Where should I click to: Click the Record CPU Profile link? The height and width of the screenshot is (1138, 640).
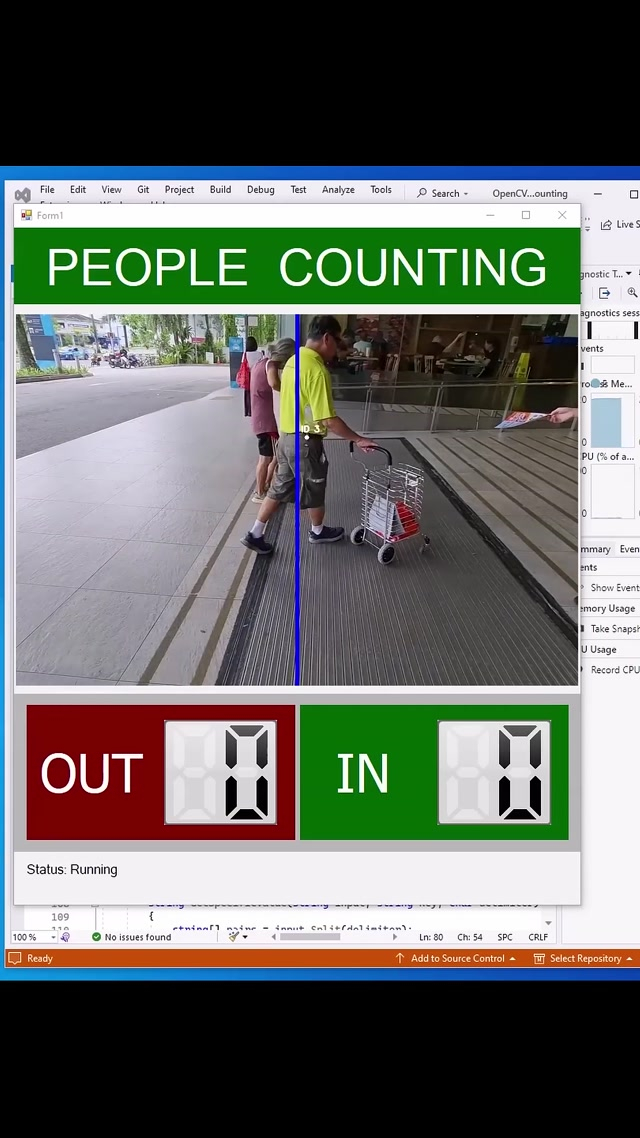614,670
